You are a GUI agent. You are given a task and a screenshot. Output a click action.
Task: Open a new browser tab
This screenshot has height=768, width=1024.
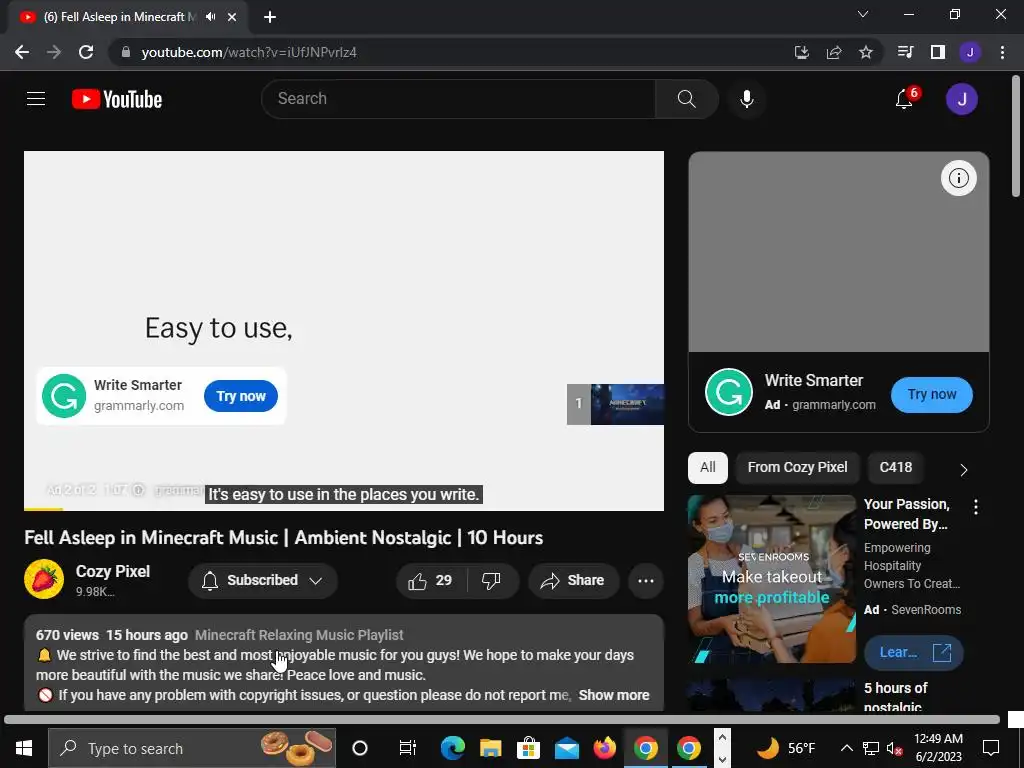270,17
